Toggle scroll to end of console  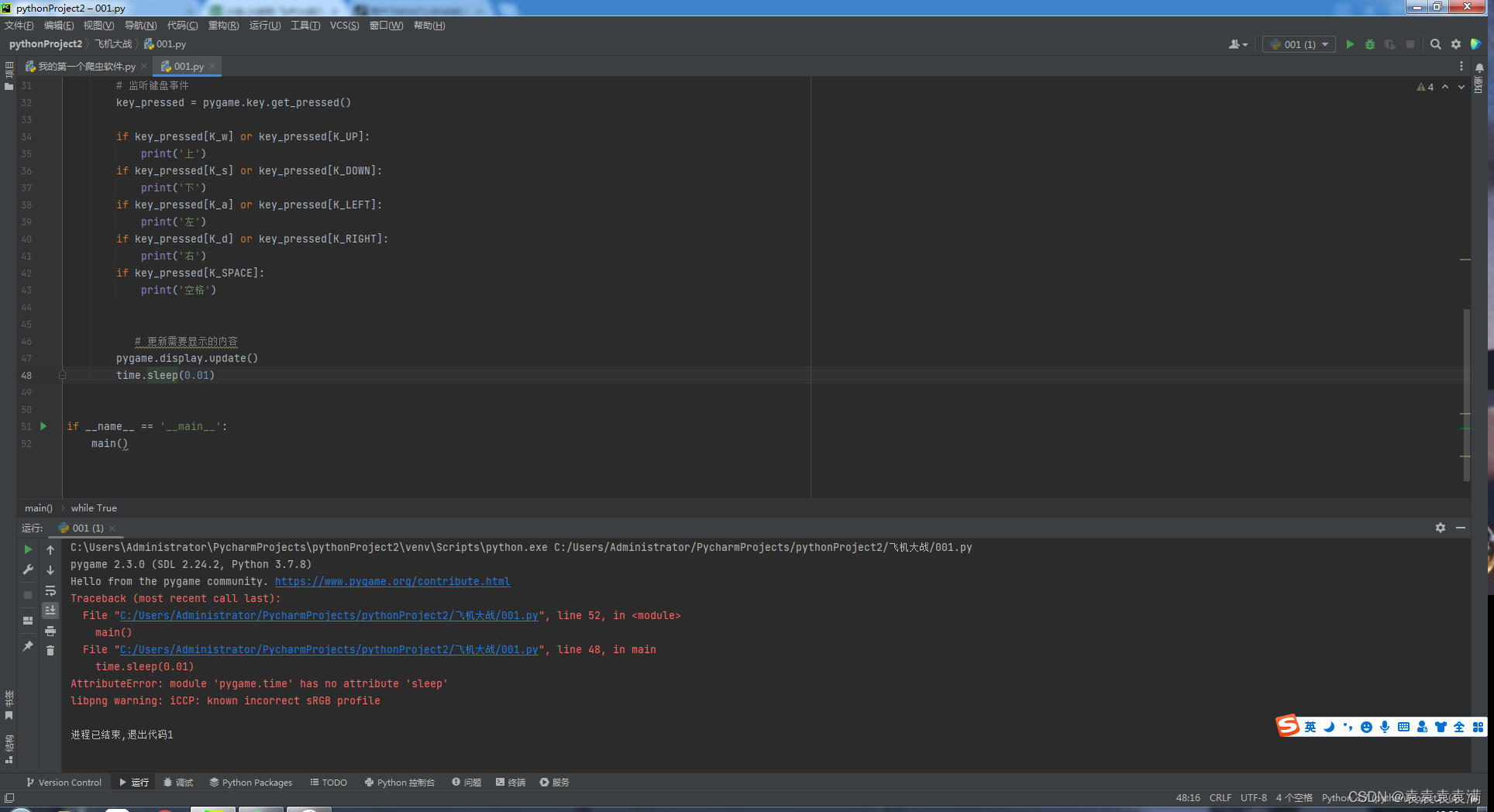pos(50,611)
